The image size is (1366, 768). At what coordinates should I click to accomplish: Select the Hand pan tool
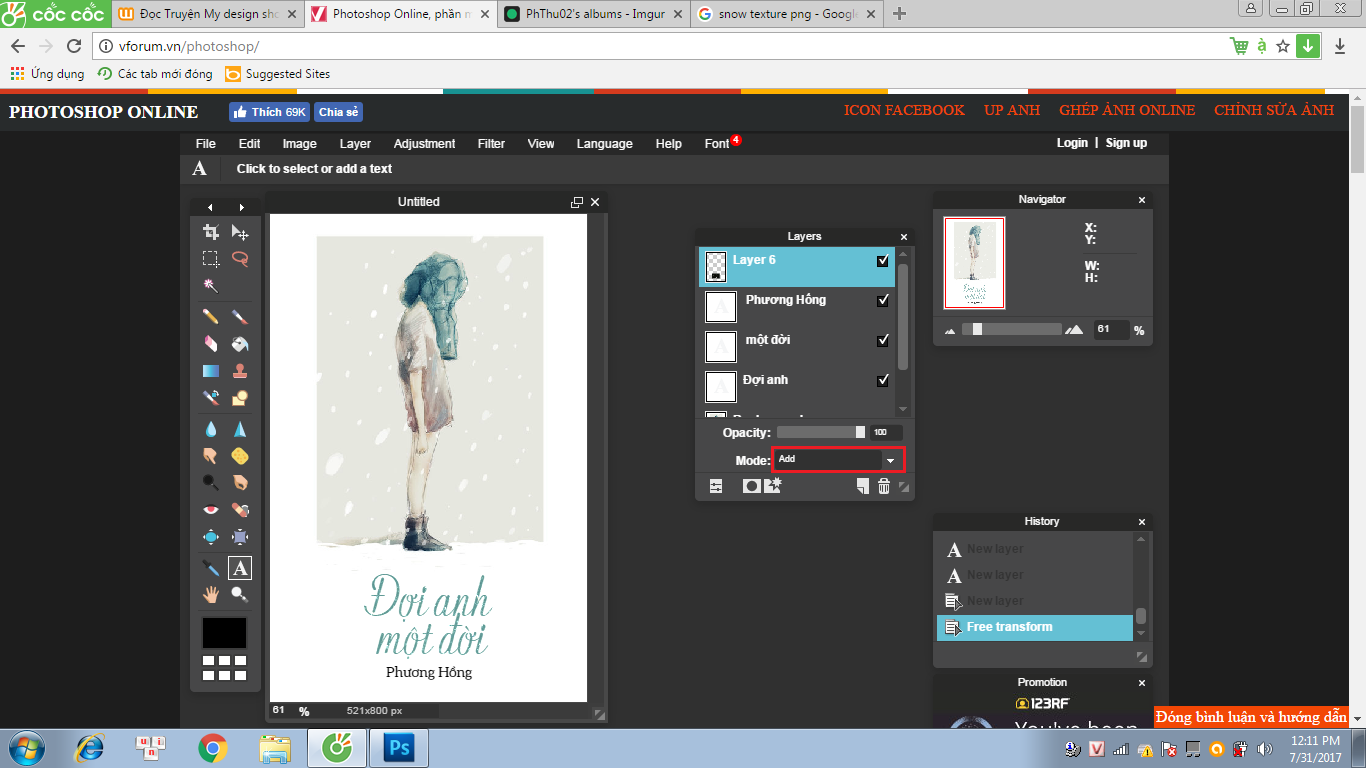point(211,595)
